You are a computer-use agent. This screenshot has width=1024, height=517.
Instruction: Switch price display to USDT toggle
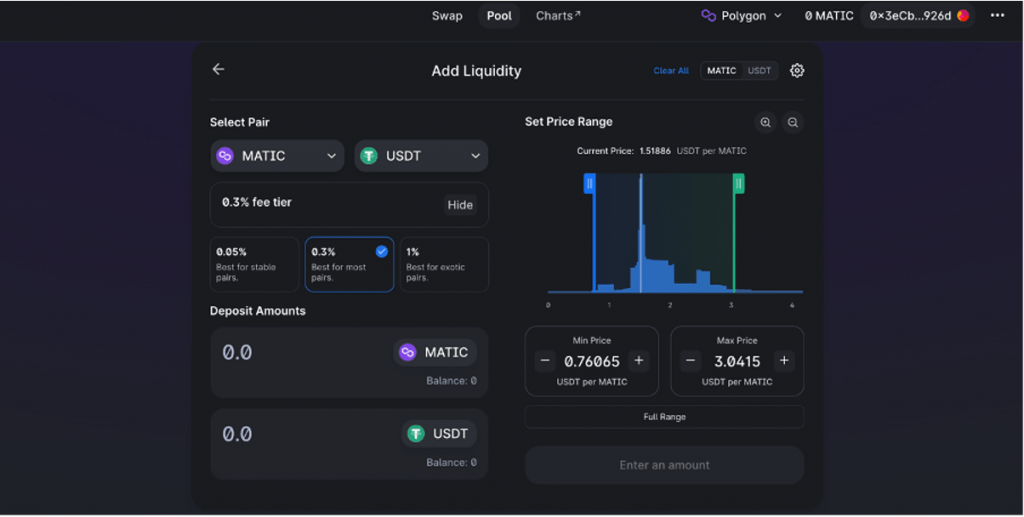[759, 71]
